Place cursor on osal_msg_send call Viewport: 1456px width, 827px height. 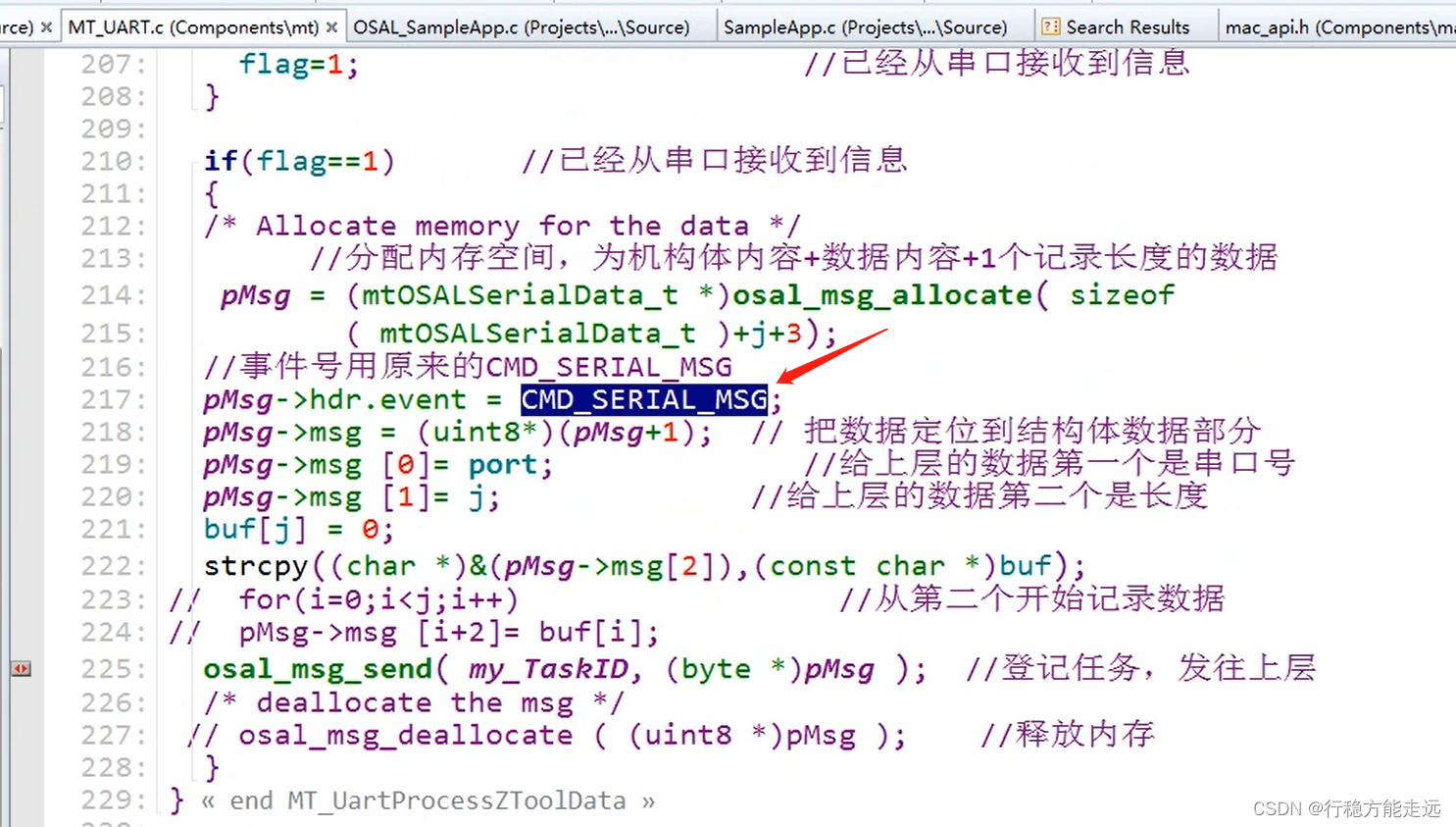[x=314, y=668]
